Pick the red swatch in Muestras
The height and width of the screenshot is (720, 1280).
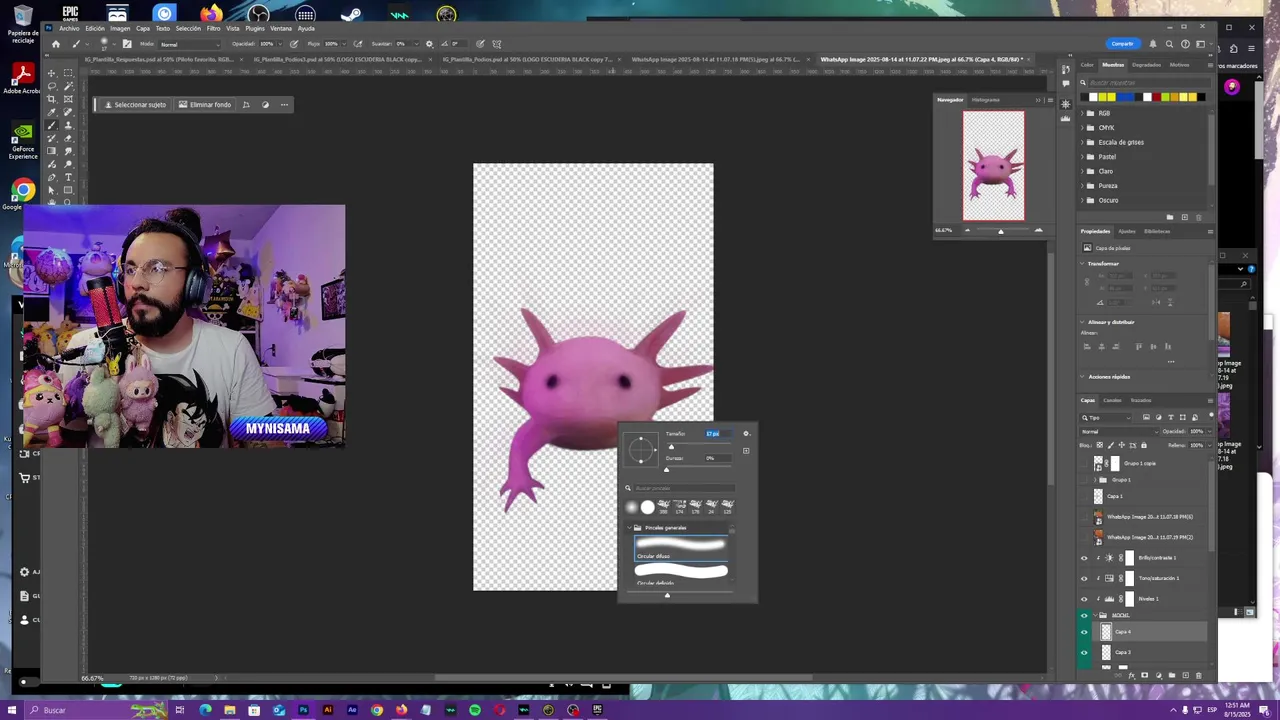pyautogui.click(x=1156, y=97)
